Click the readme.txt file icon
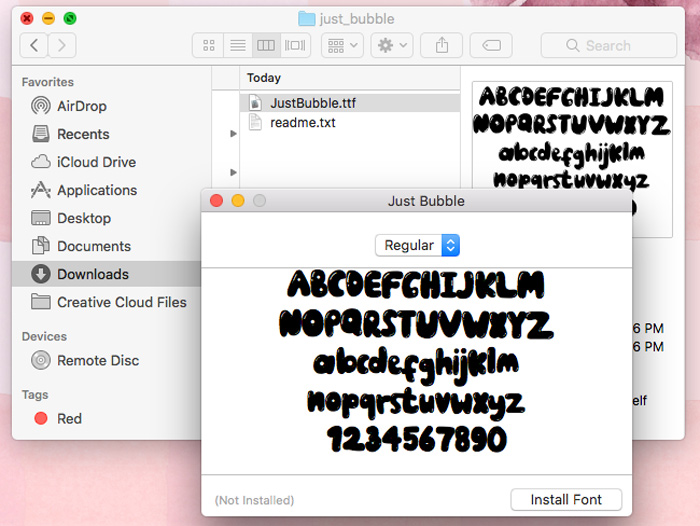The image size is (700, 526). (255, 122)
